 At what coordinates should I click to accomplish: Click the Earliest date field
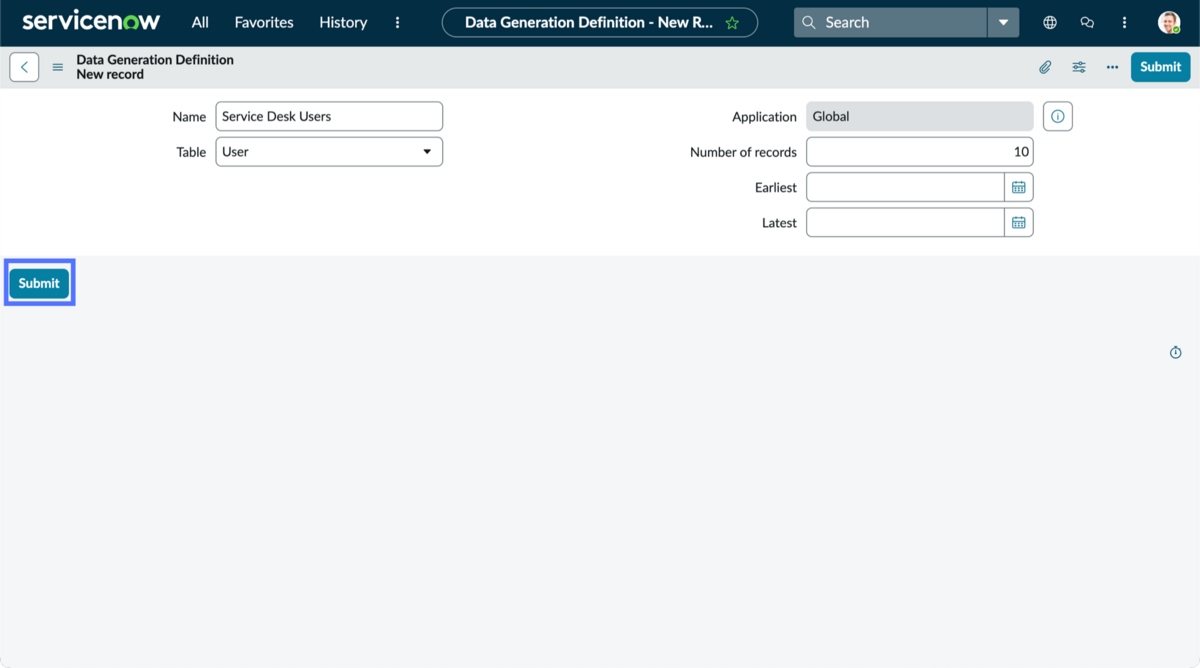(x=905, y=187)
